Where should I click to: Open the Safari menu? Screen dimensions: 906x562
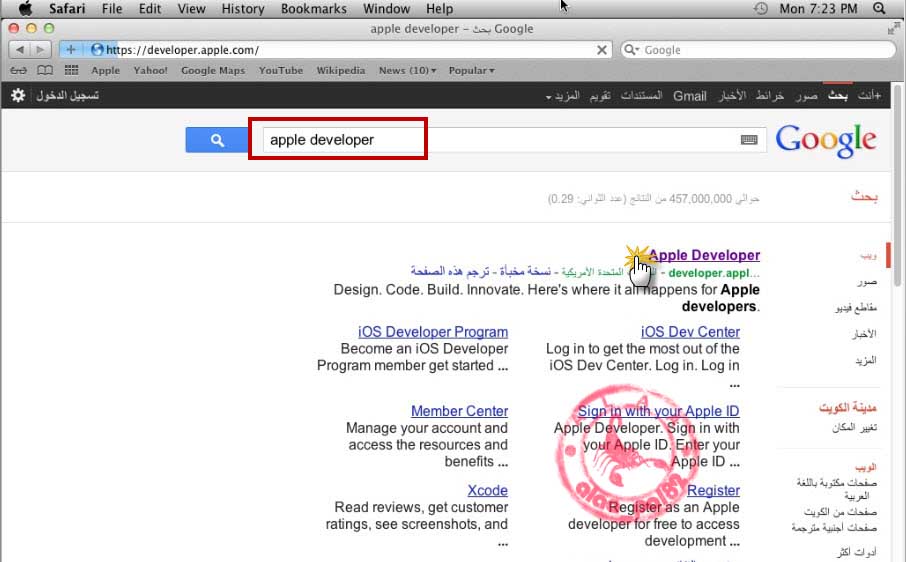coord(67,9)
